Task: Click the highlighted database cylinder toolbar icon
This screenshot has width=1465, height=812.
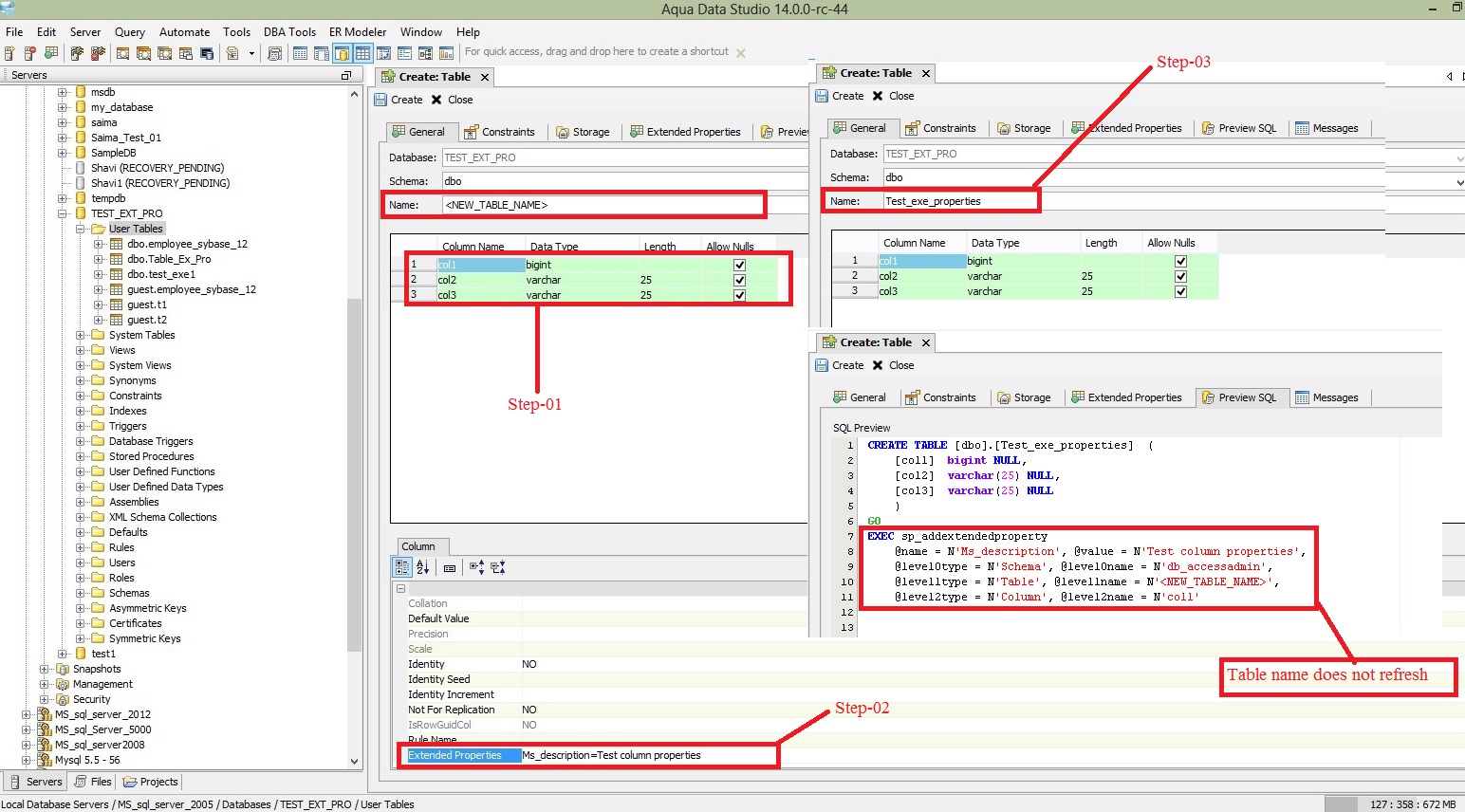Action: pyautogui.click(x=342, y=53)
